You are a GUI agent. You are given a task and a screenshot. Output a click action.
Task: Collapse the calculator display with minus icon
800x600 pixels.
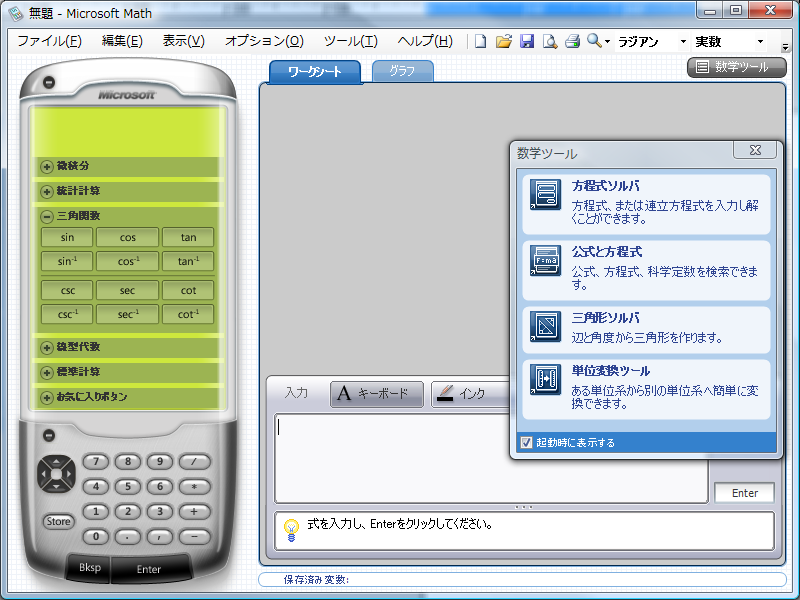click(x=49, y=82)
